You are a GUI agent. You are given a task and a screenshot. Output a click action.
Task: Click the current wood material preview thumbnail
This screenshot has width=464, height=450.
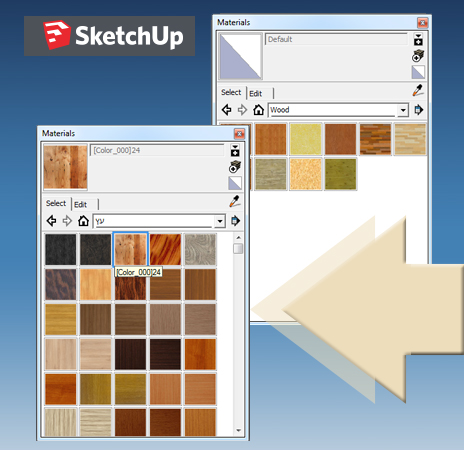click(x=65, y=167)
